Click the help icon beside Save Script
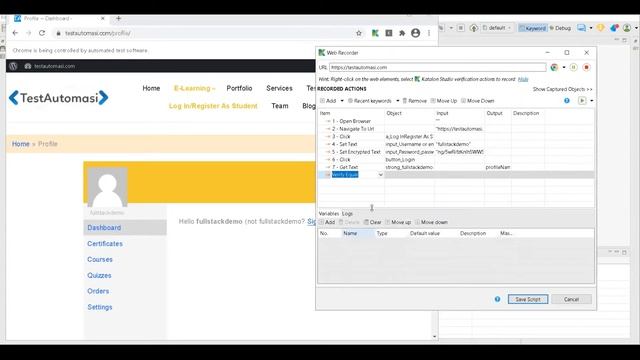 tap(497, 299)
